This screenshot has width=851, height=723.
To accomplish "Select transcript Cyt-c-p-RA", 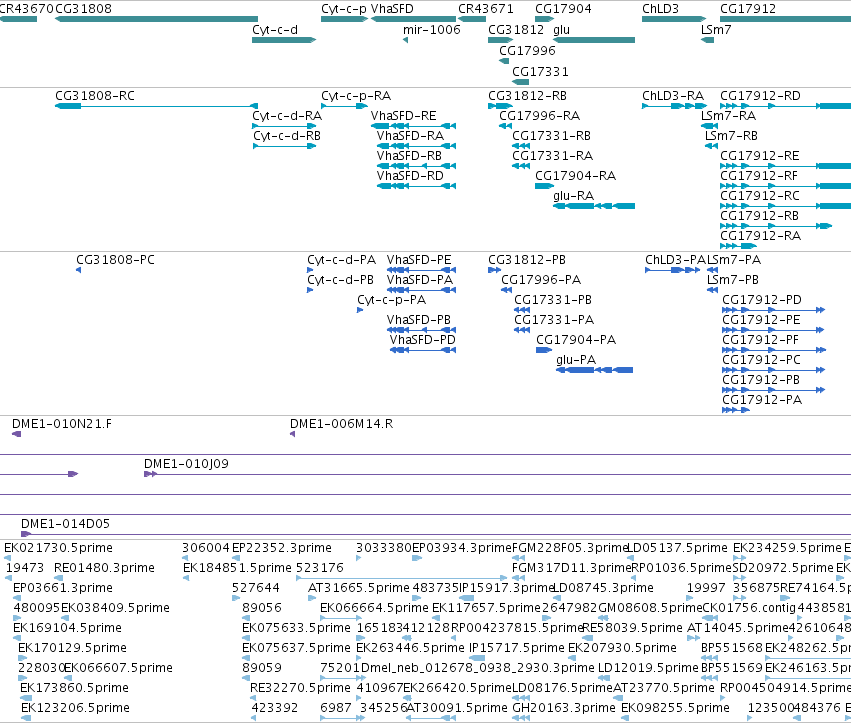I will [356, 96].
